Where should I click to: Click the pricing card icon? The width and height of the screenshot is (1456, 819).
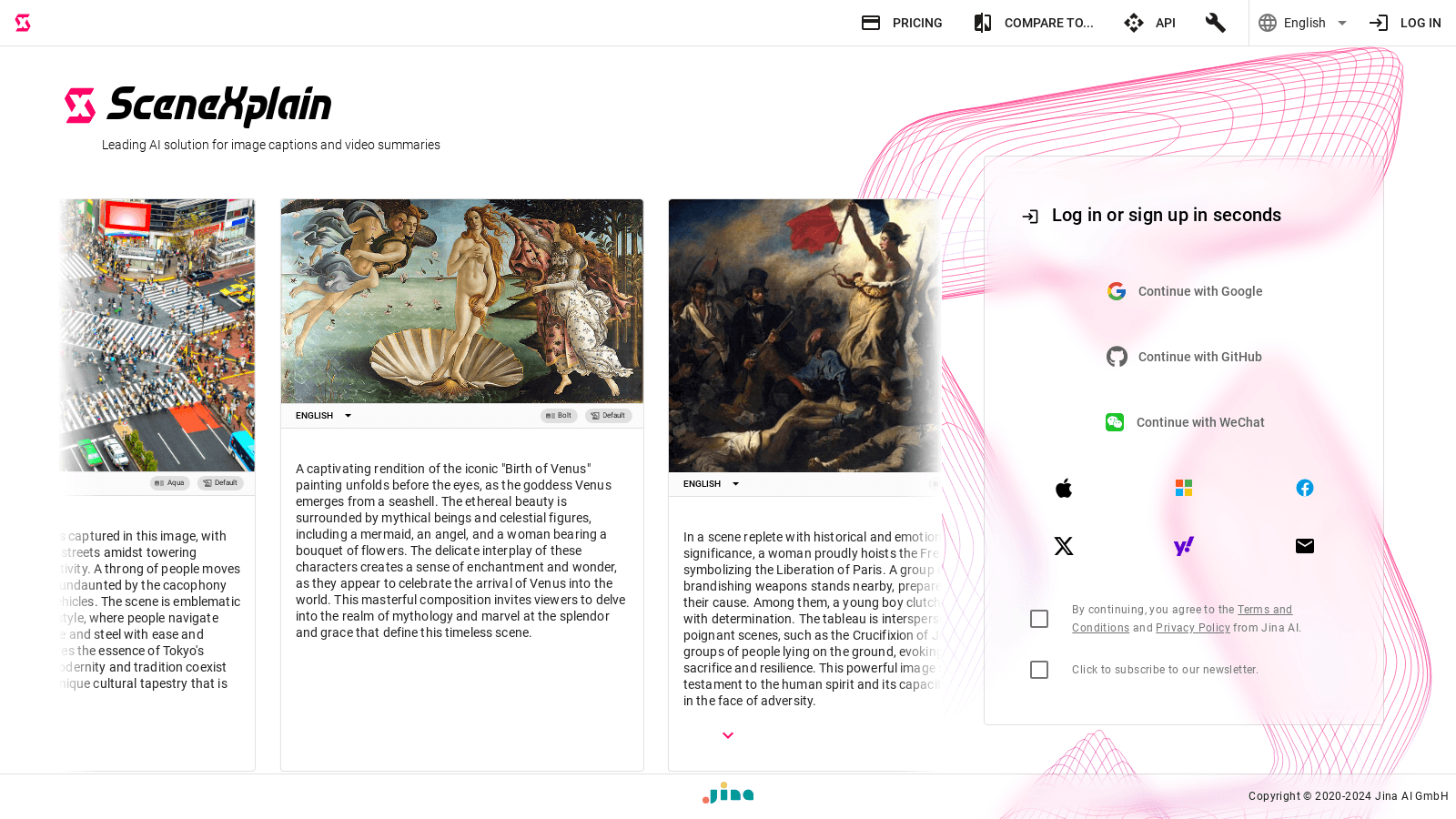pos(871,23)
